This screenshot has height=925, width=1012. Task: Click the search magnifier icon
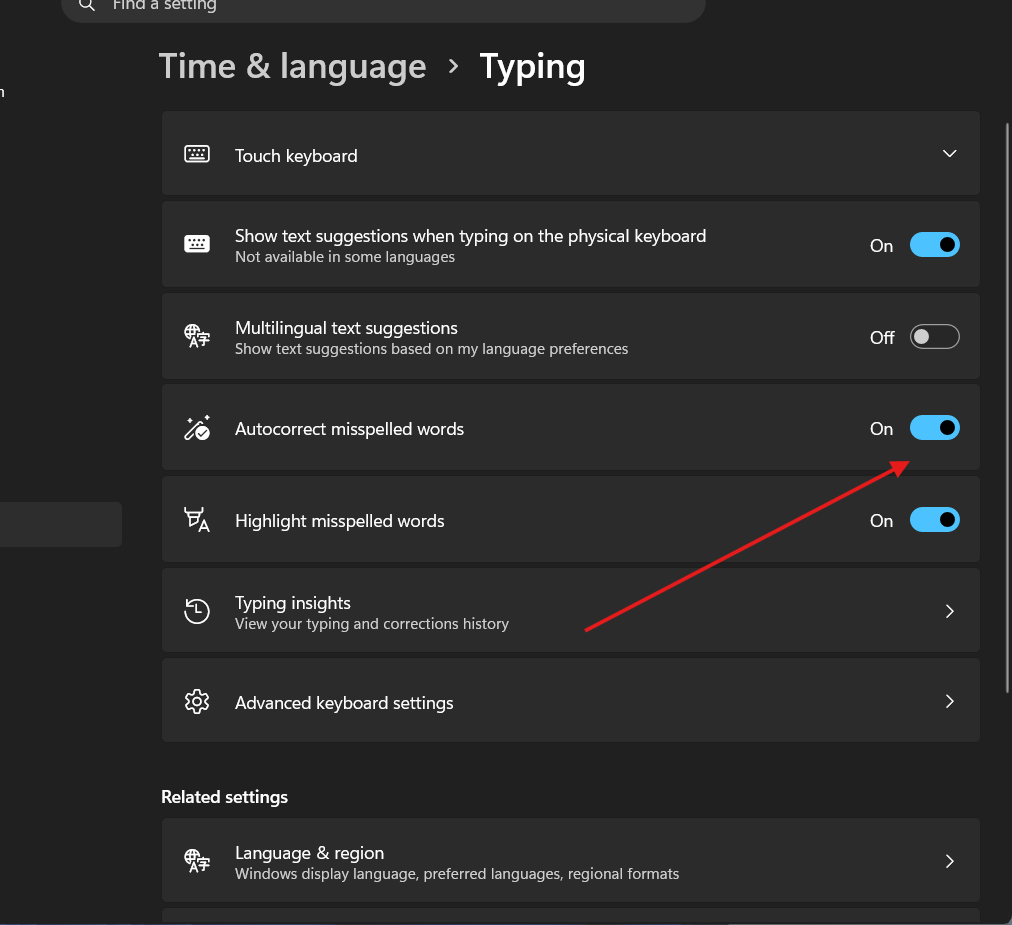point(87,5)
